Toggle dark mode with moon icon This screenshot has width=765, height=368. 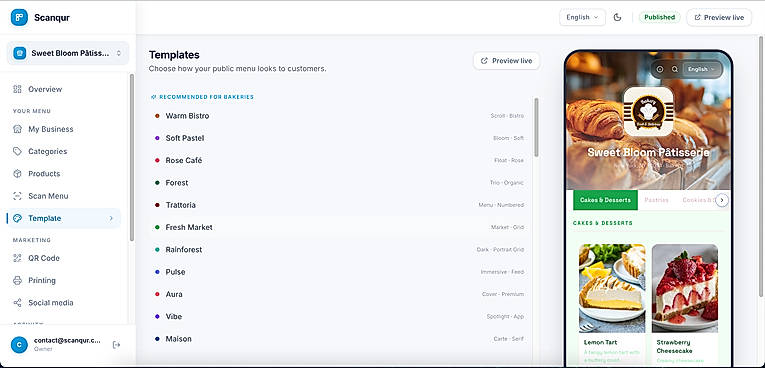pyautogui.click(x=617, y=17)
